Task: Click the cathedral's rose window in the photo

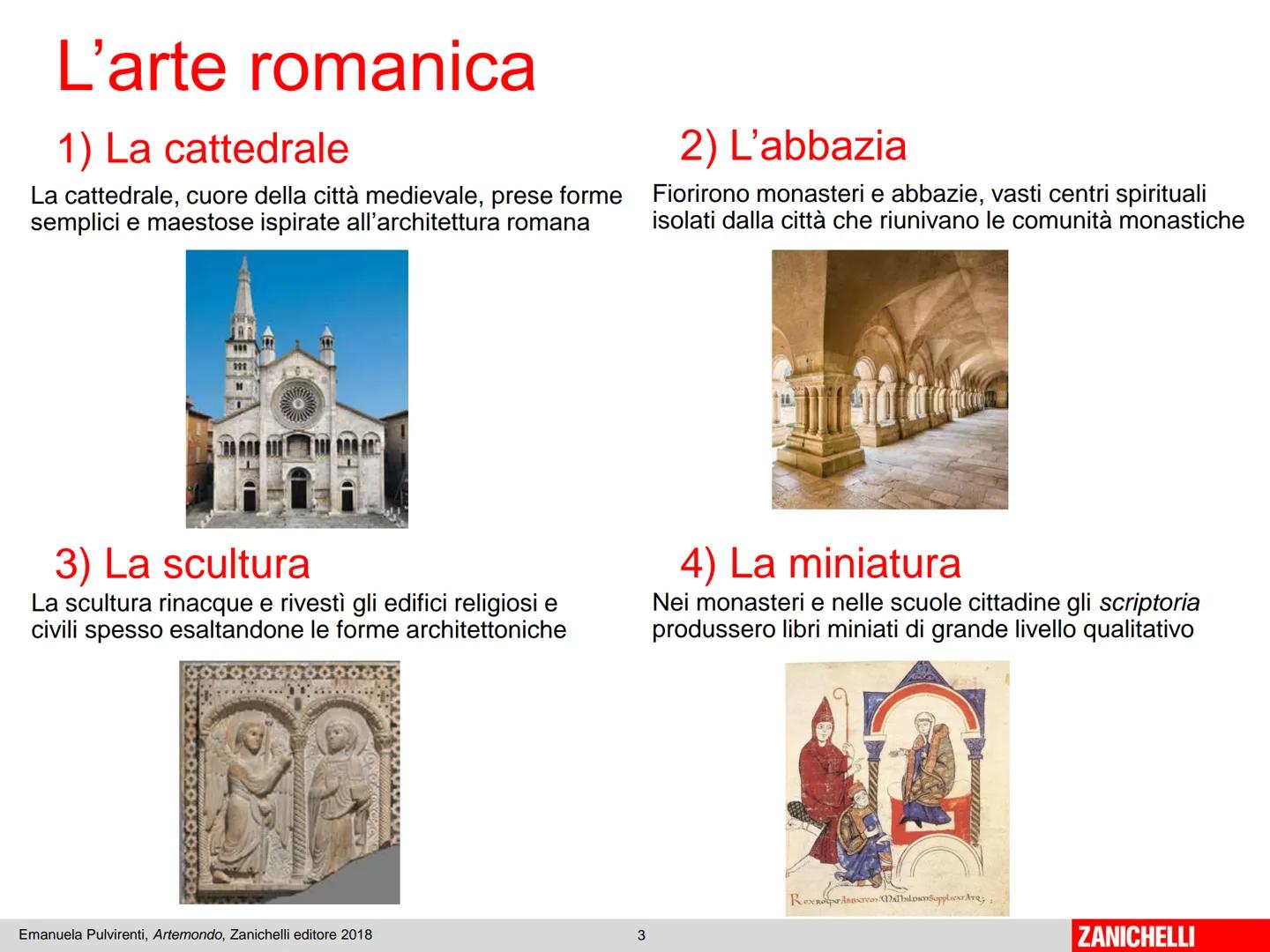Action: (x=298, y=403)
